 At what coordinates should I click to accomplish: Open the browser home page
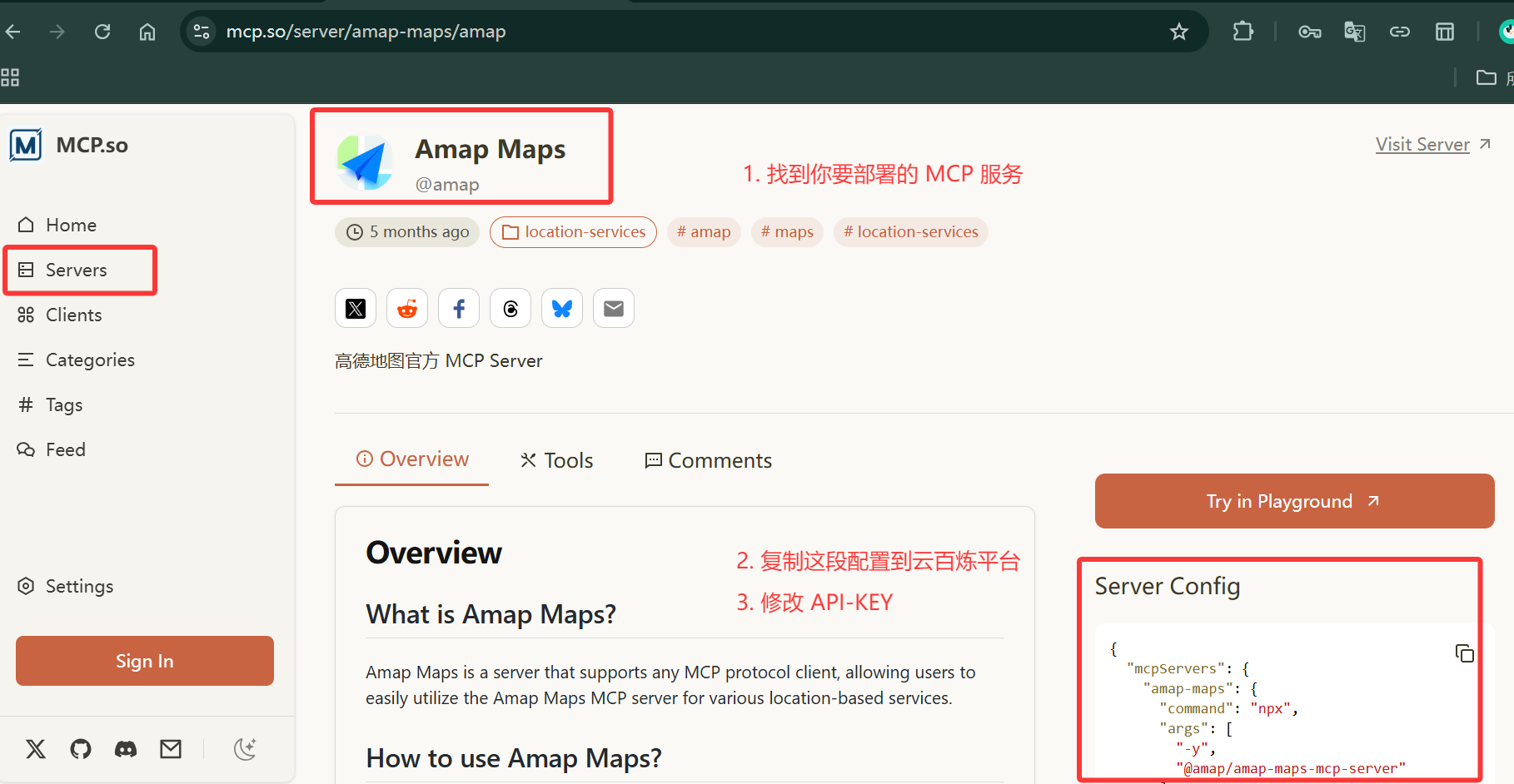click(147, 32)
